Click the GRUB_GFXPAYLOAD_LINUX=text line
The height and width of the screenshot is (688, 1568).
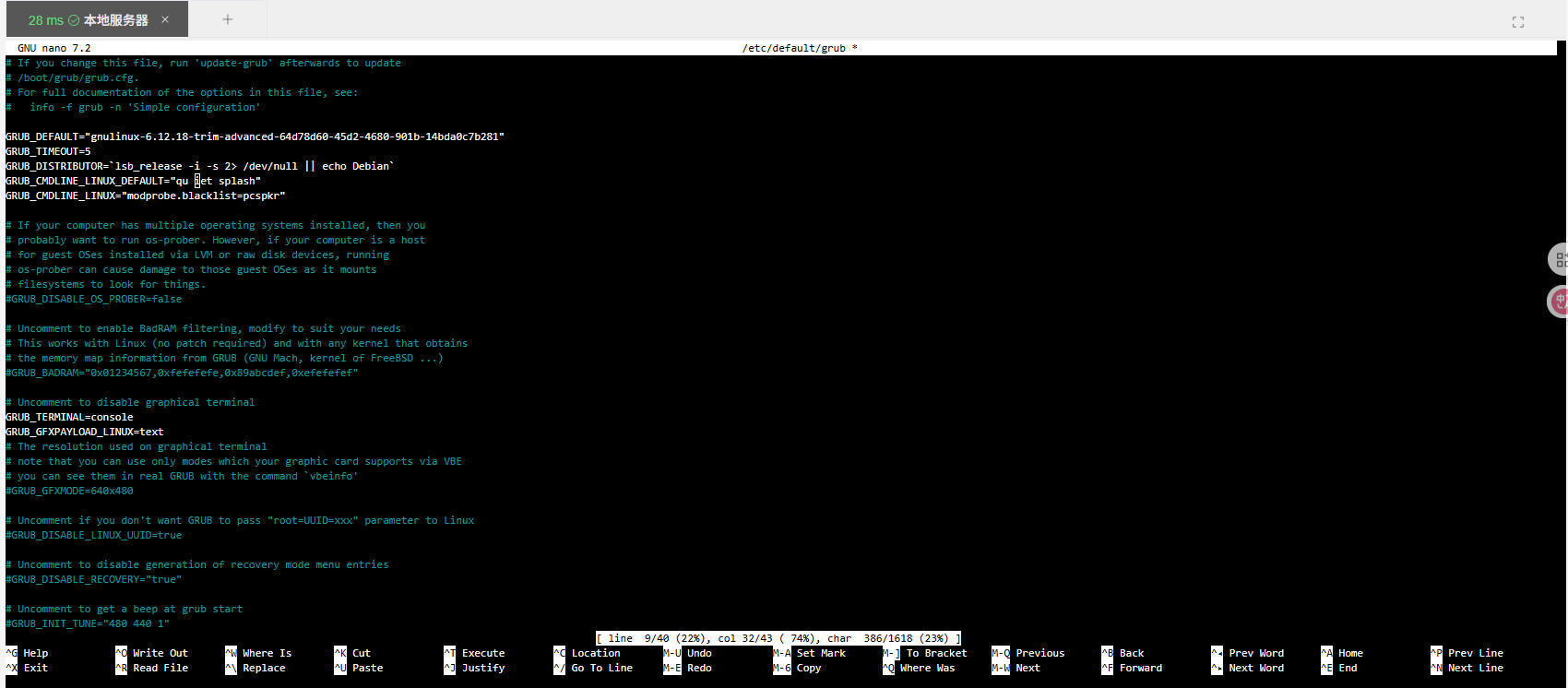(x=85, y=432)
